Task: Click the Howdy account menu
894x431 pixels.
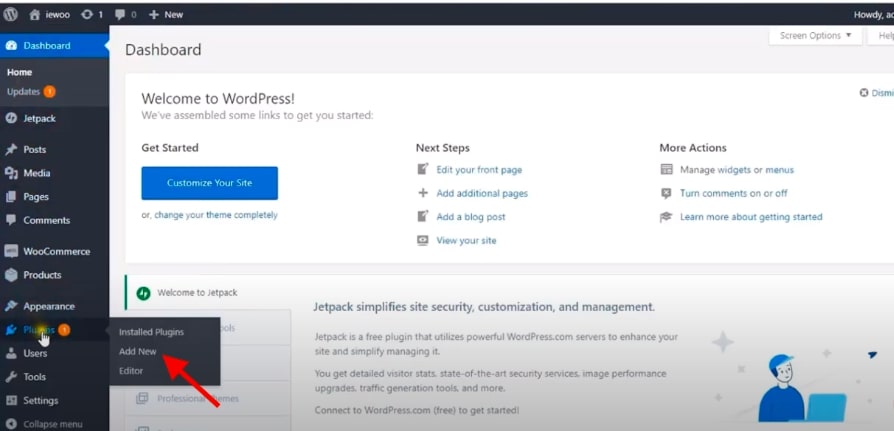Action: click(873, 15)
